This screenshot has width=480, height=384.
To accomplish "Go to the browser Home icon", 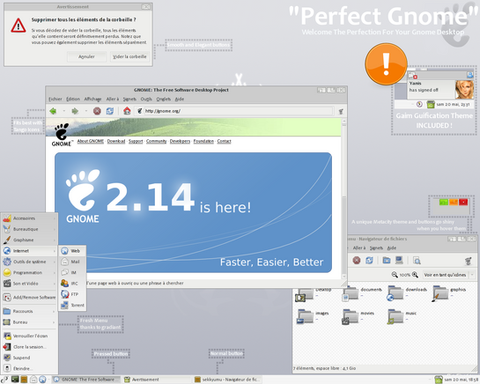I will click(x=127, y=111).
